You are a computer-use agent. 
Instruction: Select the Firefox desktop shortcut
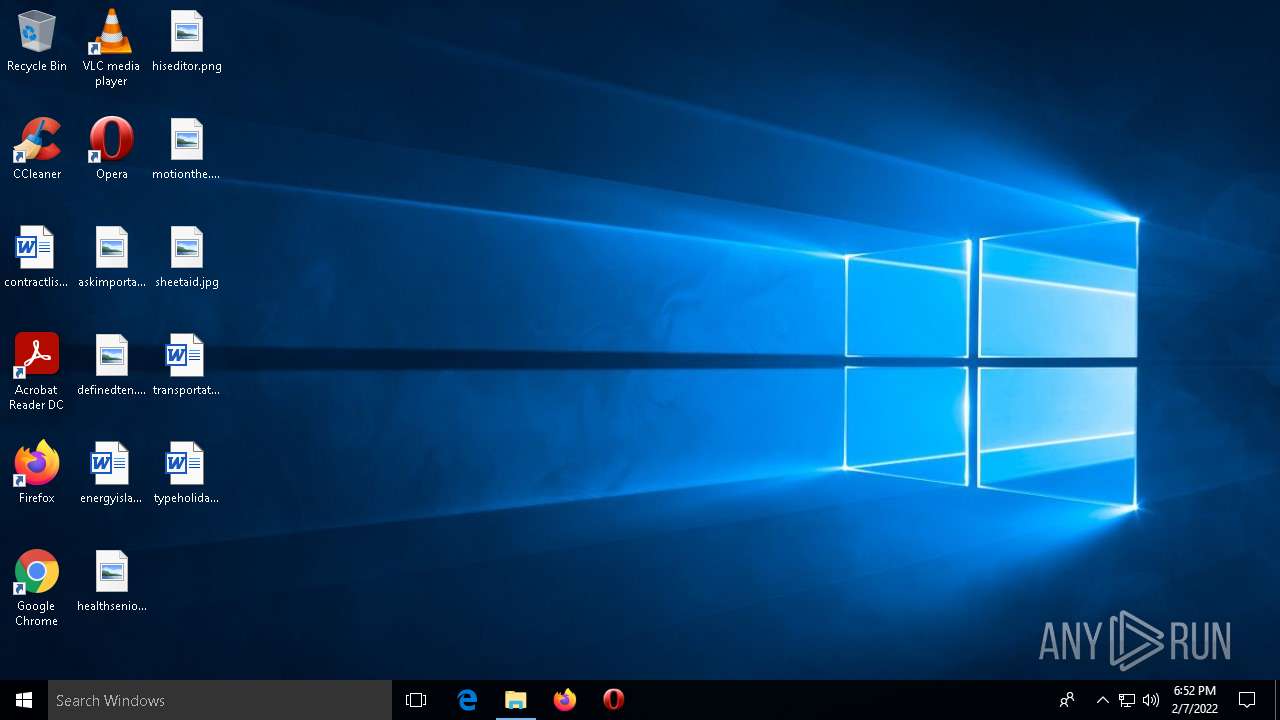pos(37,474)
